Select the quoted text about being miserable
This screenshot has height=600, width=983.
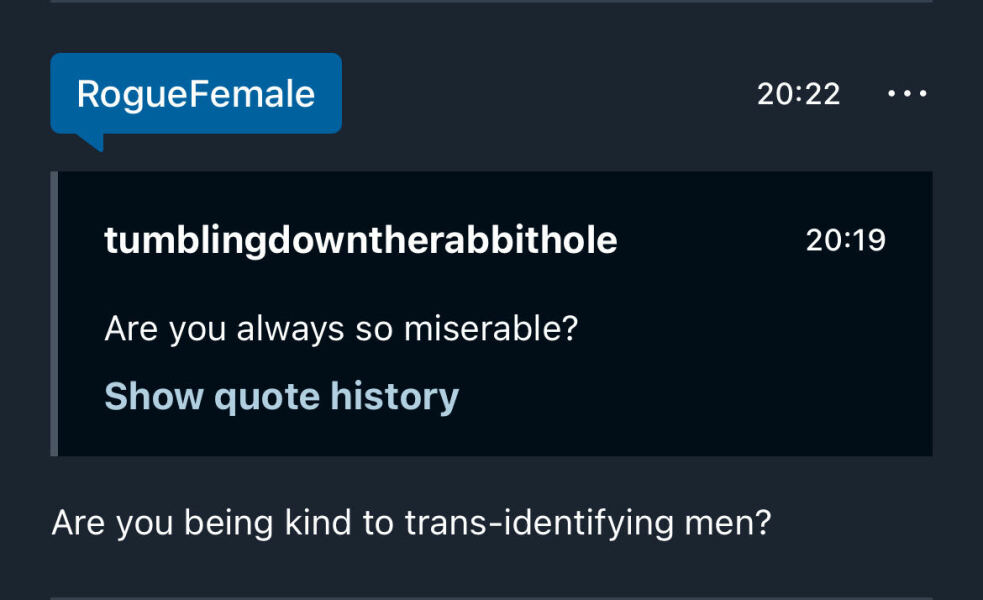point(341,328)
